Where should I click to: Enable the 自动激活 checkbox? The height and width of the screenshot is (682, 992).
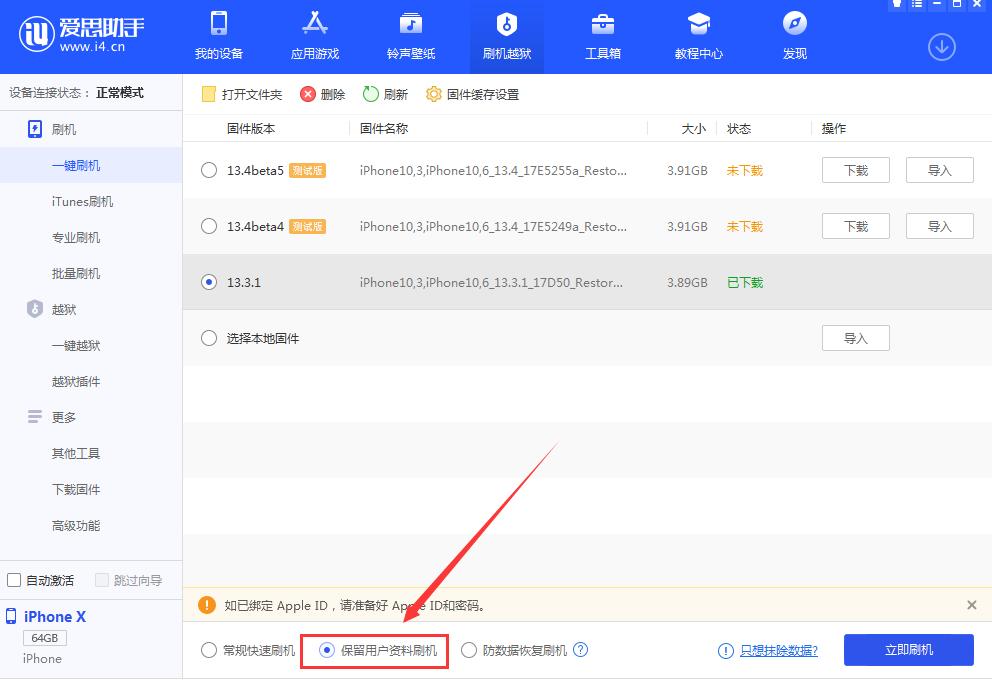[15, 579]
